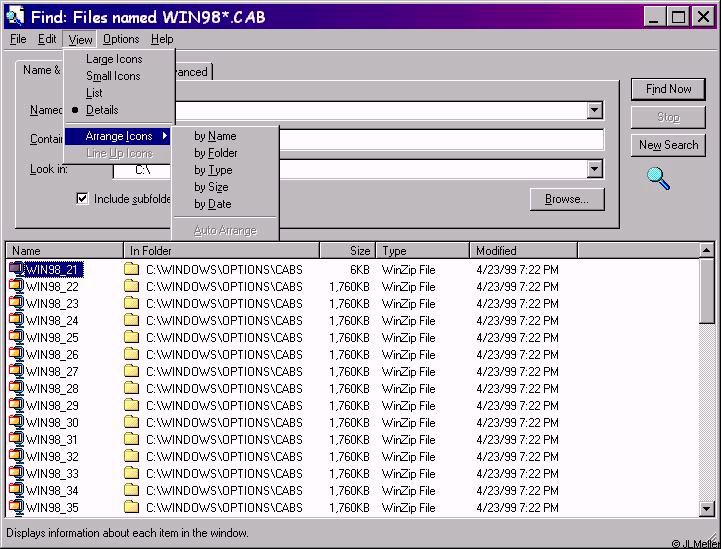The image size is (721, 549).
Task: Click the WIN98_35 file icon
Action: [x=17, y=507]
